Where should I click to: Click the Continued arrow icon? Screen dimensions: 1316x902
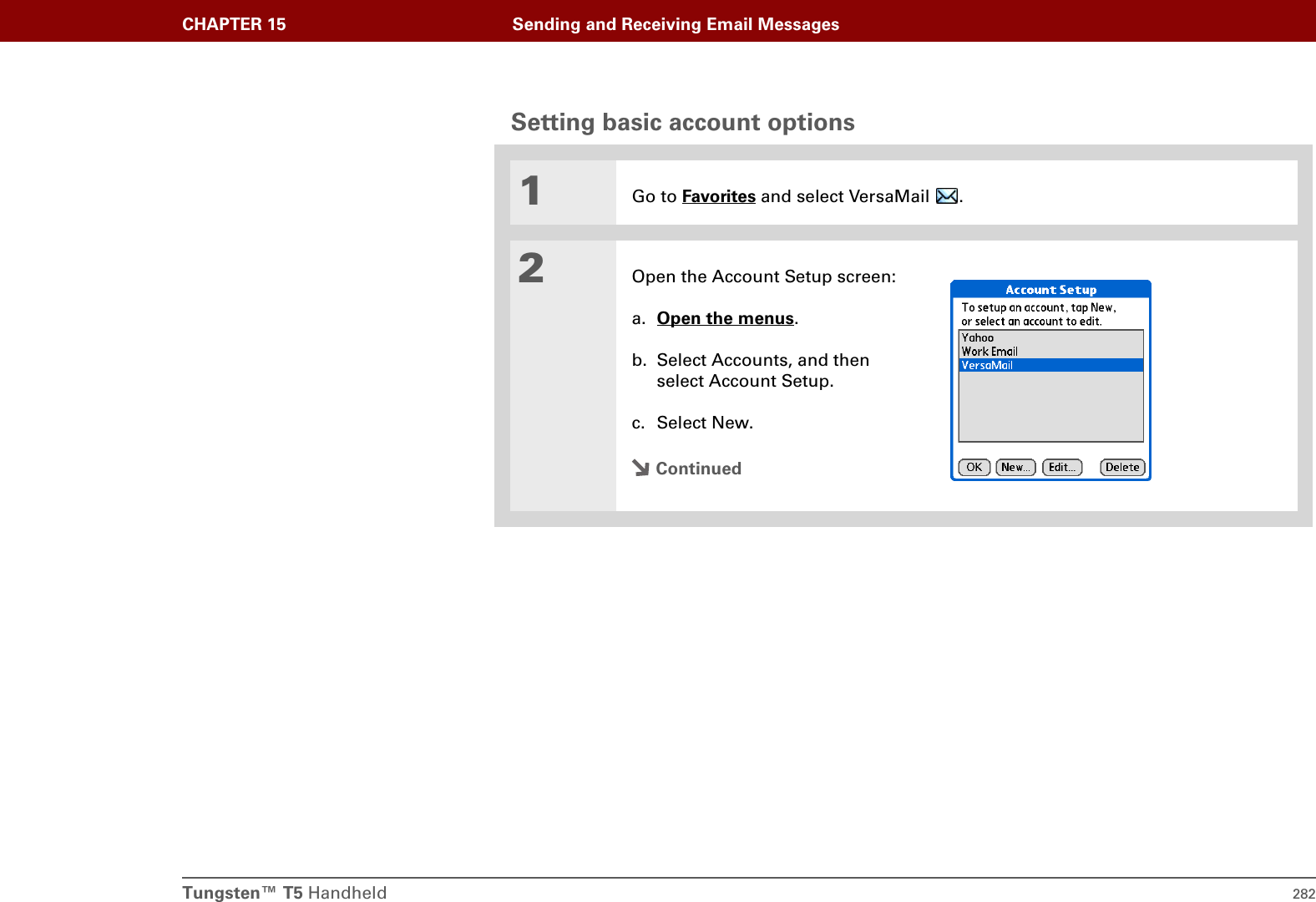(x=640, y=468)
